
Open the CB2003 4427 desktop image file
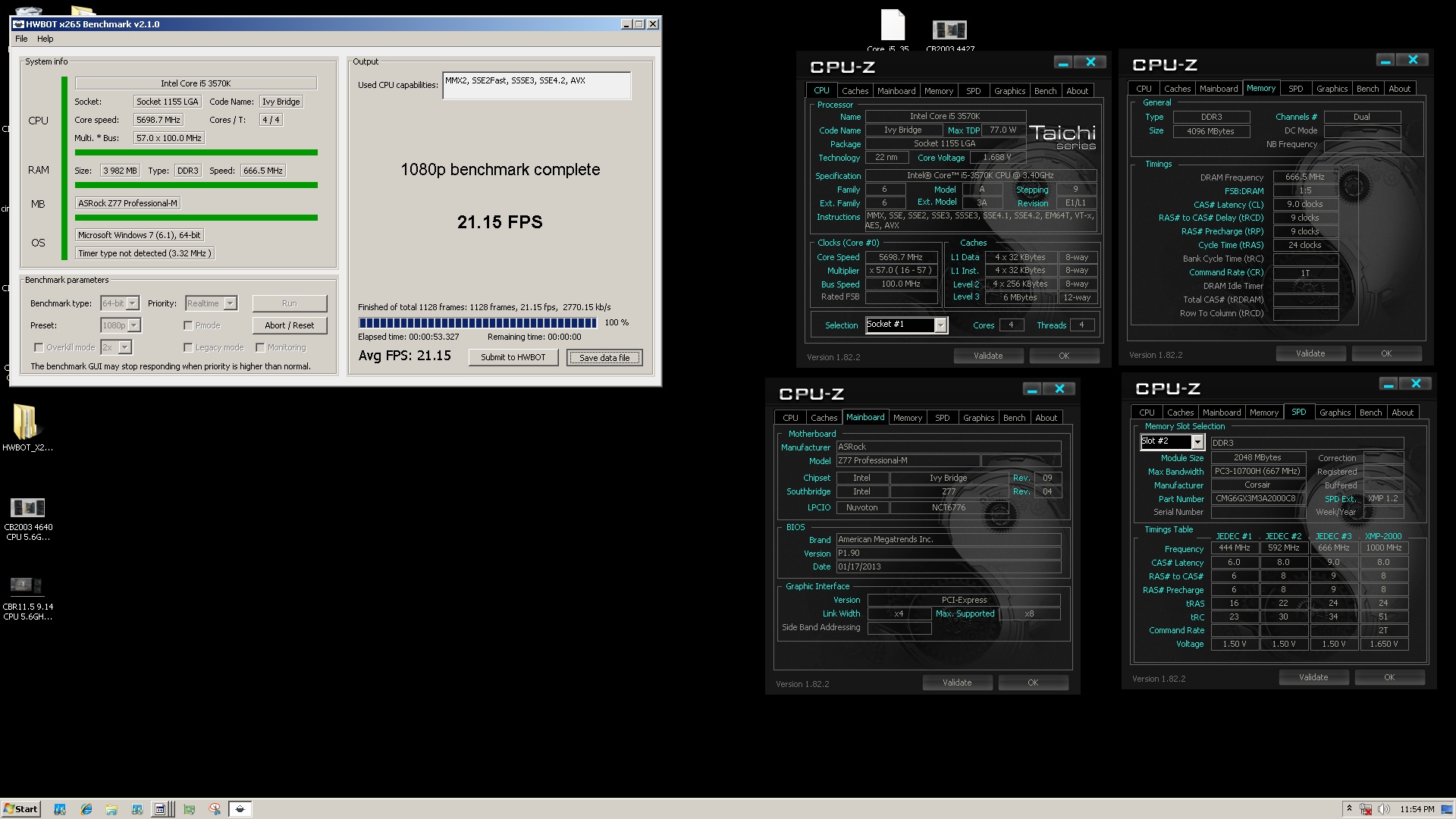coord(949,34)
